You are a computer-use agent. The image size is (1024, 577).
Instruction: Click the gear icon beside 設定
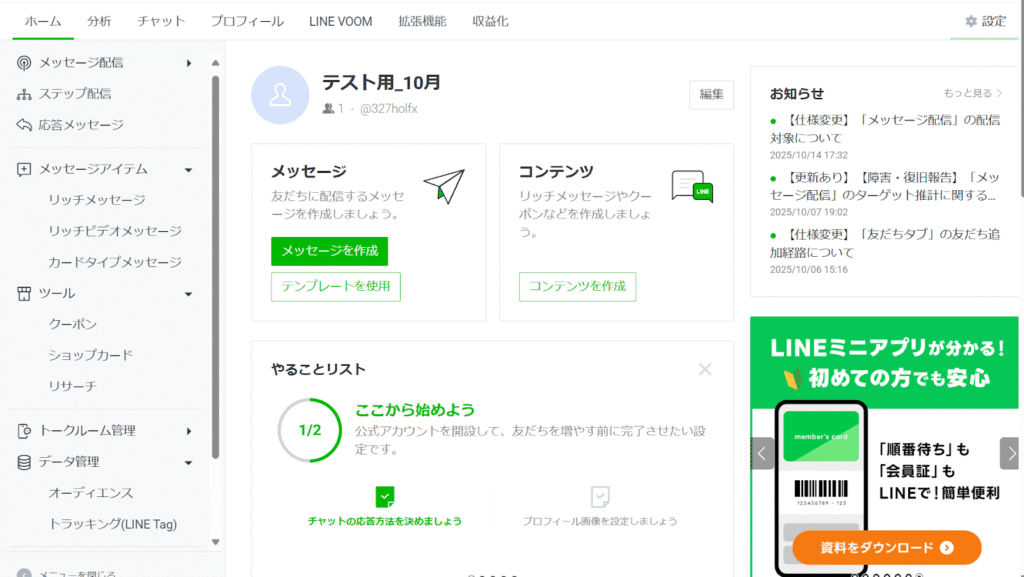[970, 21]
